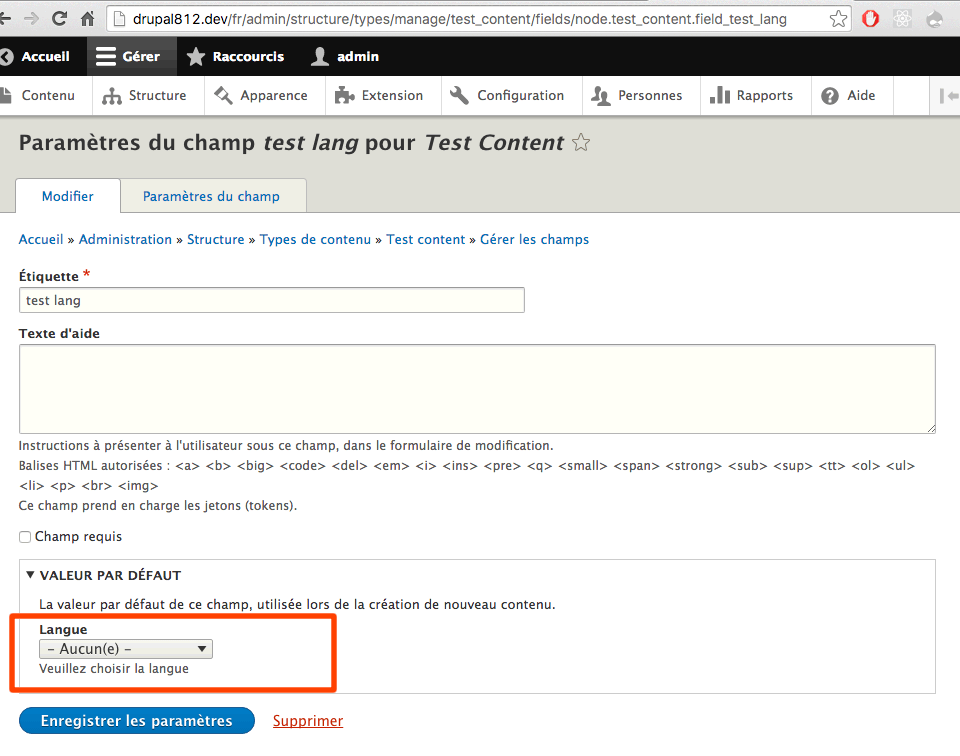Add page to shortcuts via the title star
The height and width of the screenshot is (756, 960).
coord(581,143)
